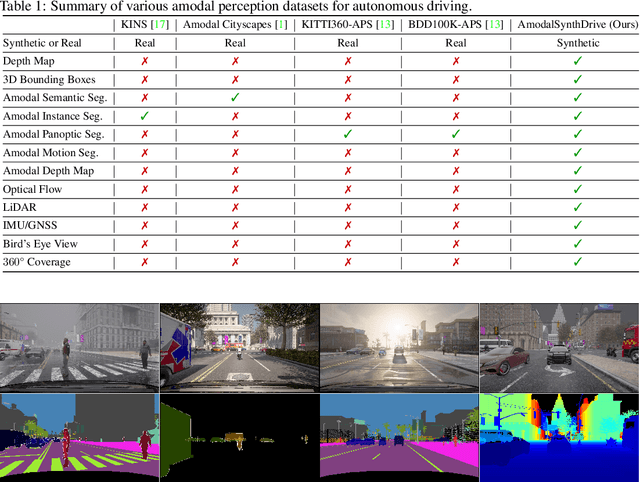Click the green check for Amodal Semantic Seg. under Amodal Cityscapes
Viewport: 640px width, 482px height.
pos(235,98)
